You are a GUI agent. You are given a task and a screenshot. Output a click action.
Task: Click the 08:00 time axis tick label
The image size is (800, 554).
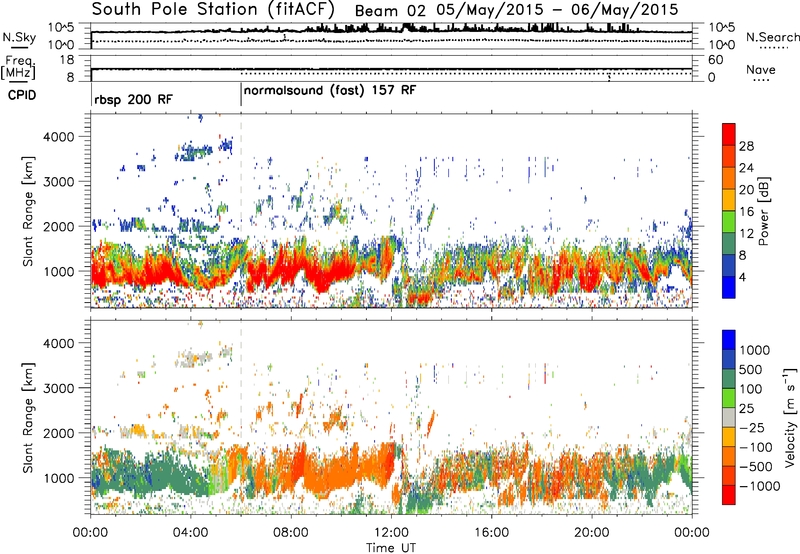click(291, 532)
